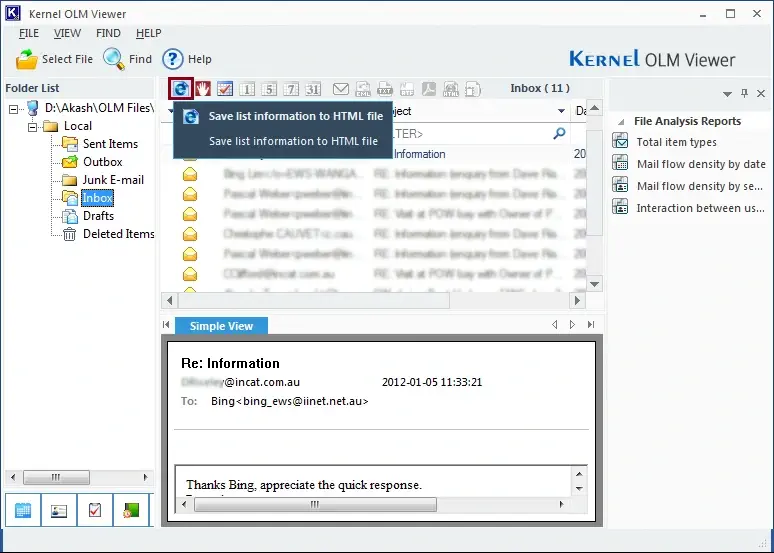This screenshot has width=774, height=553.
Task: Click the EML export icon
Action: click(363, 89)
